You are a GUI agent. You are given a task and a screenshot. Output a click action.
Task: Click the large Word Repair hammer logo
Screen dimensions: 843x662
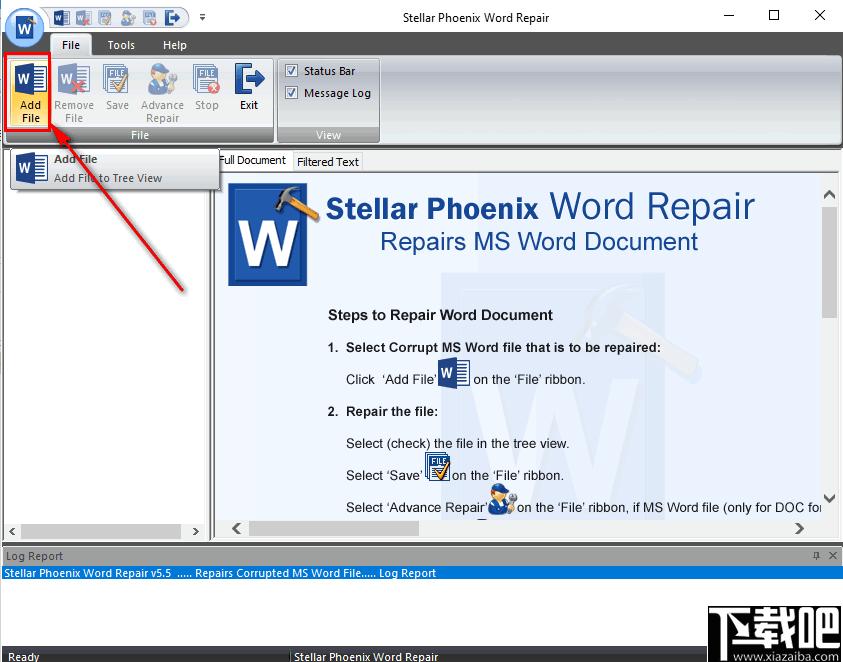click(x=273, y=234)
